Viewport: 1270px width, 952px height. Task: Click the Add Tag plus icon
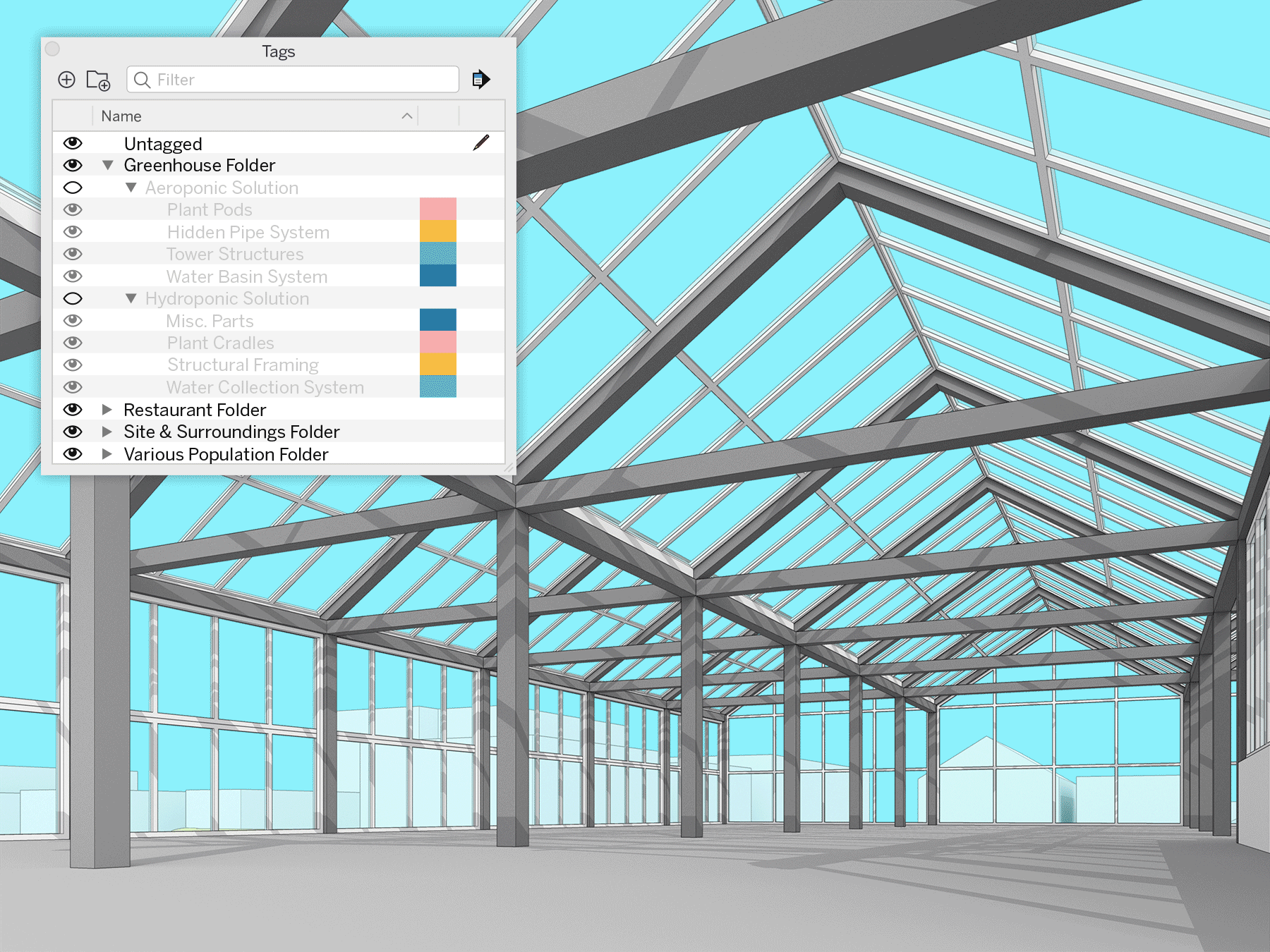(x=66, y=80)
